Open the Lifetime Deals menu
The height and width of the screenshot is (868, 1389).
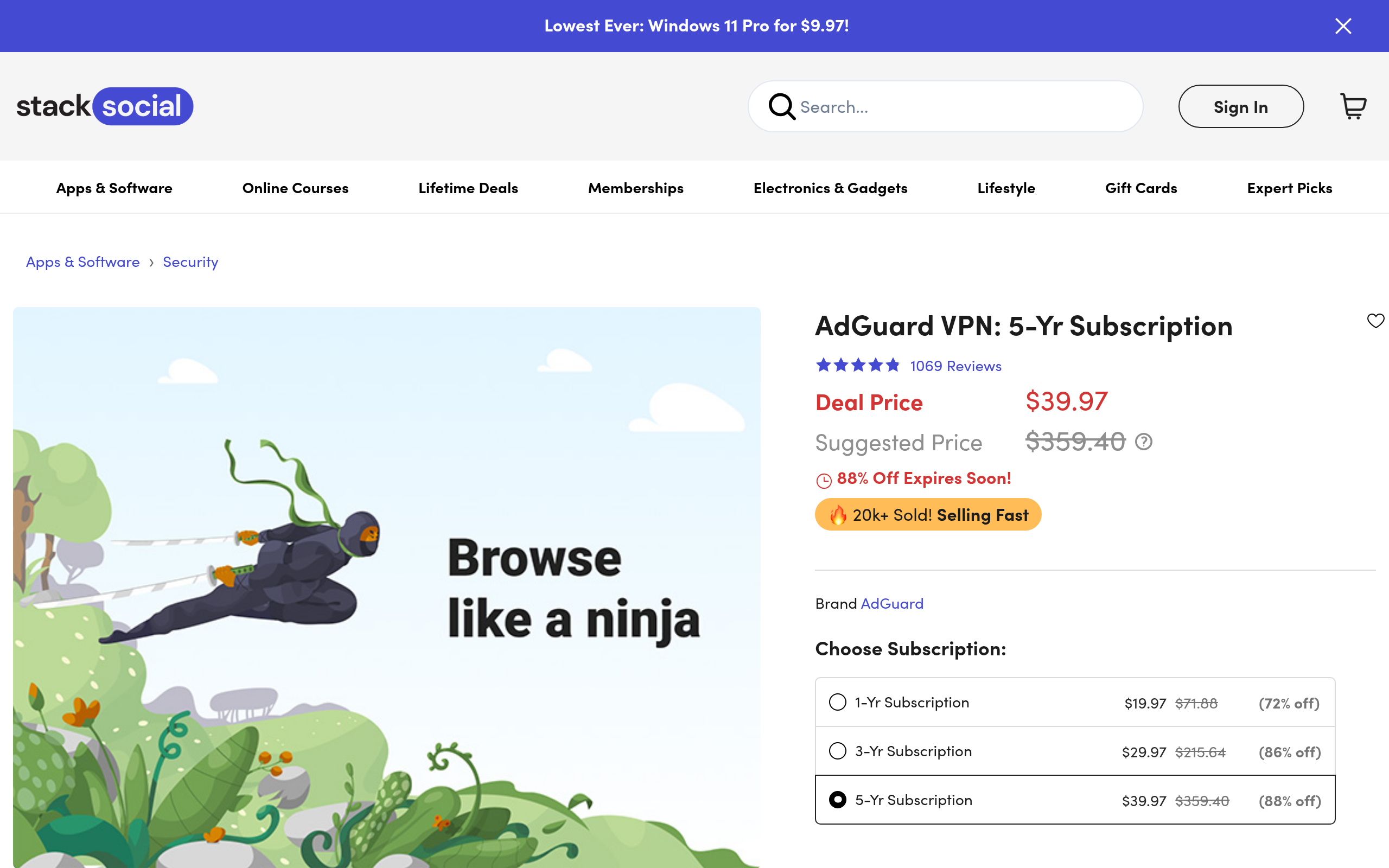[468, 188]
